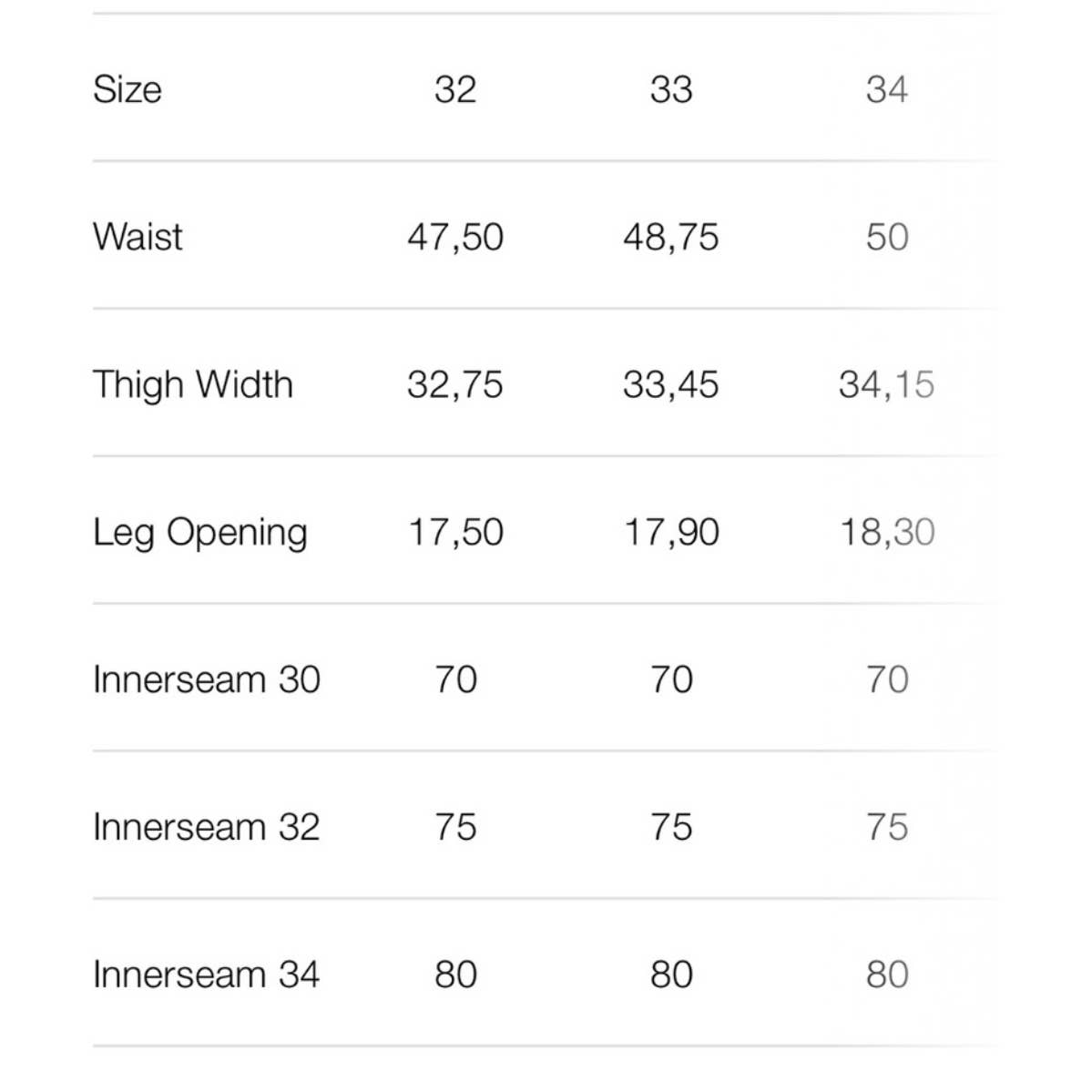Click waist value 47,50
This screenshot has width=1092, height=1092.
[455, 238]
